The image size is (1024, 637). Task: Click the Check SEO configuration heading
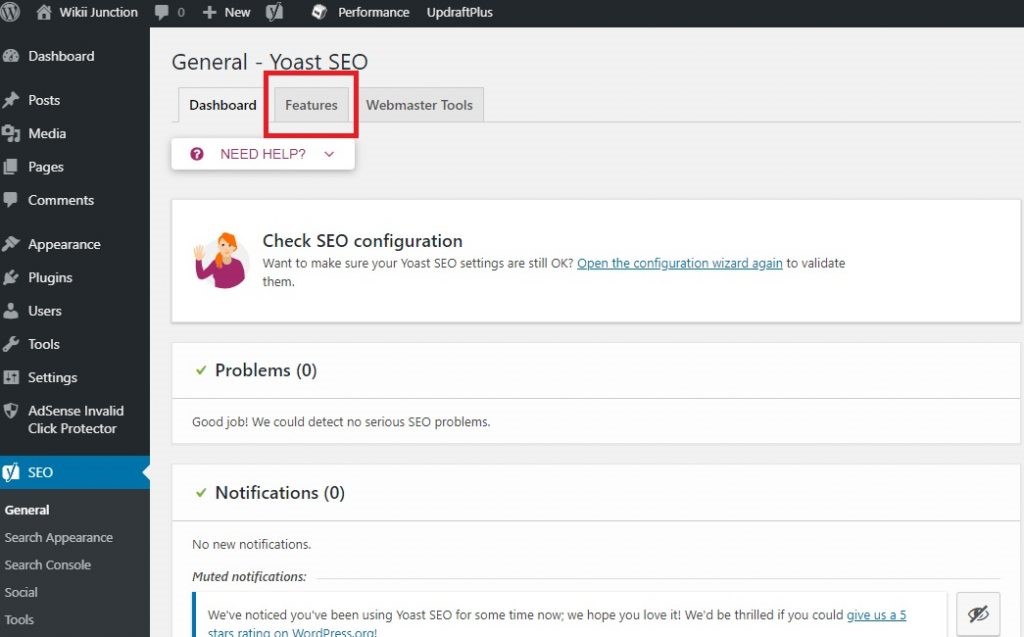(x=362, y=241)
